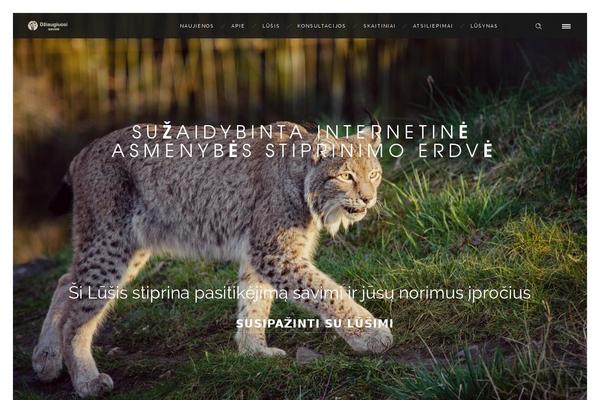Open the hamburger menu icon
Viewport: 600px width, 400px height.
tap(566, 26)
